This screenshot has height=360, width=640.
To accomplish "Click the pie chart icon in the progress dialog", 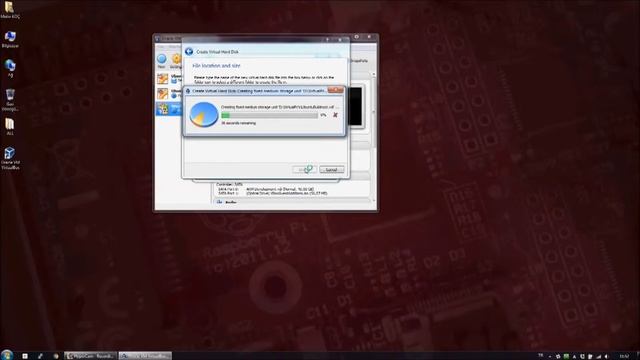I will click(x=203, y=115).
